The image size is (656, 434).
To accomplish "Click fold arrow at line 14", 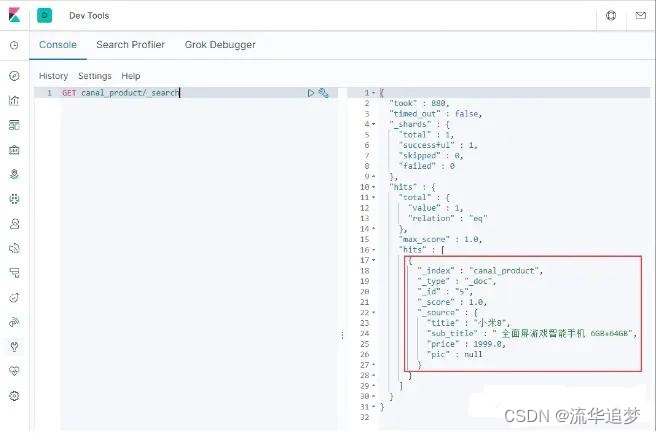I will click(374, 229).
